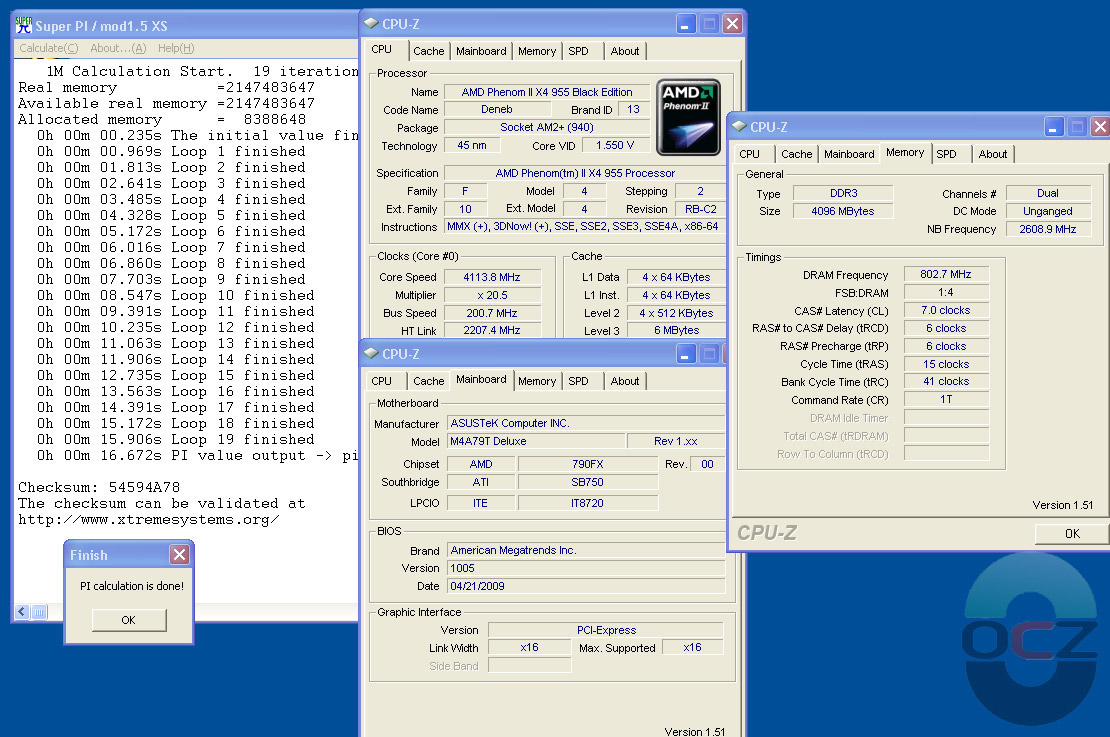Image resolution: width=1110 pixels, height=737 pixels.
Task: Select Cache tab in Mainboard CPU-Z window
Action: tap(428, 381)
